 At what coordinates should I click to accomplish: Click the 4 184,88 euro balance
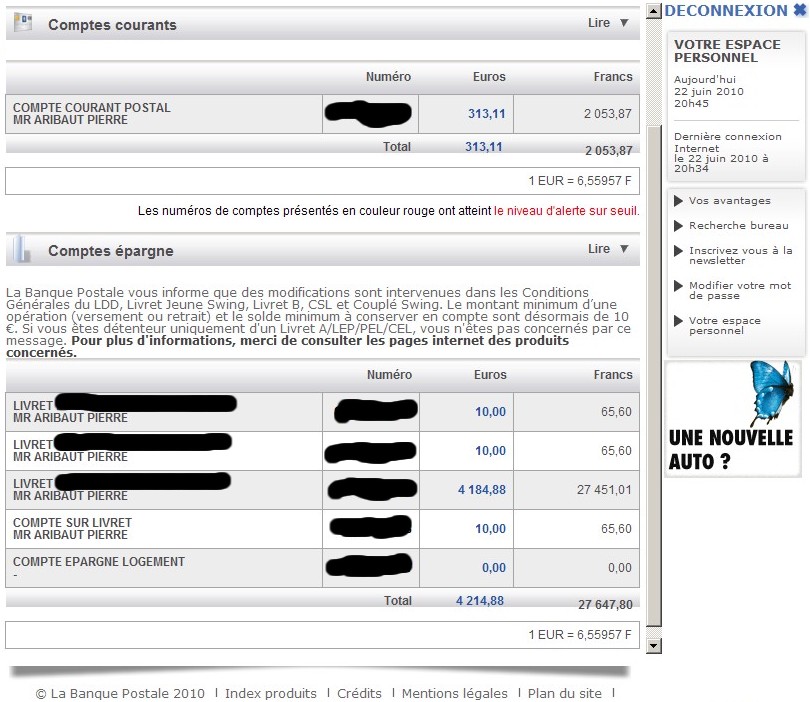pyautogui.click(x=481, y=490)
